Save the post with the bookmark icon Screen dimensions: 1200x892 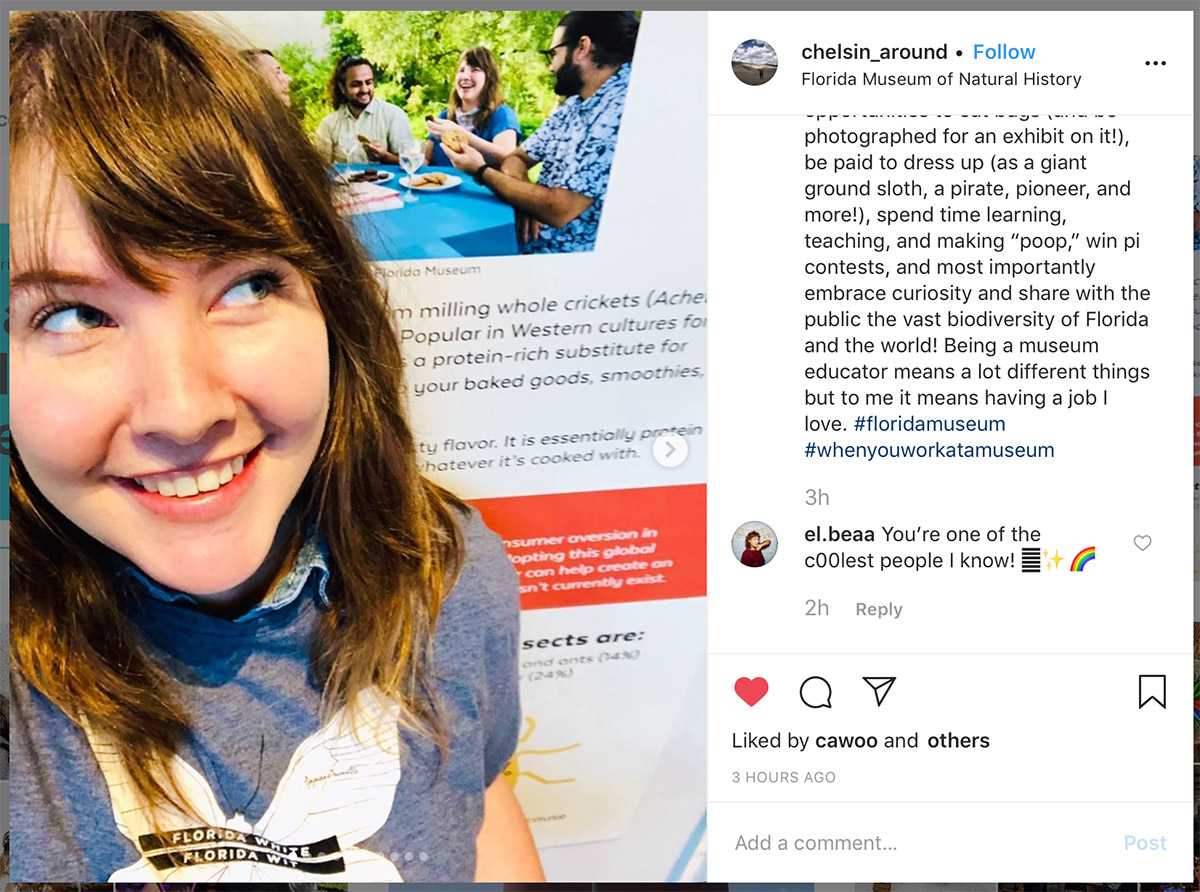[x=1152, y=692]
